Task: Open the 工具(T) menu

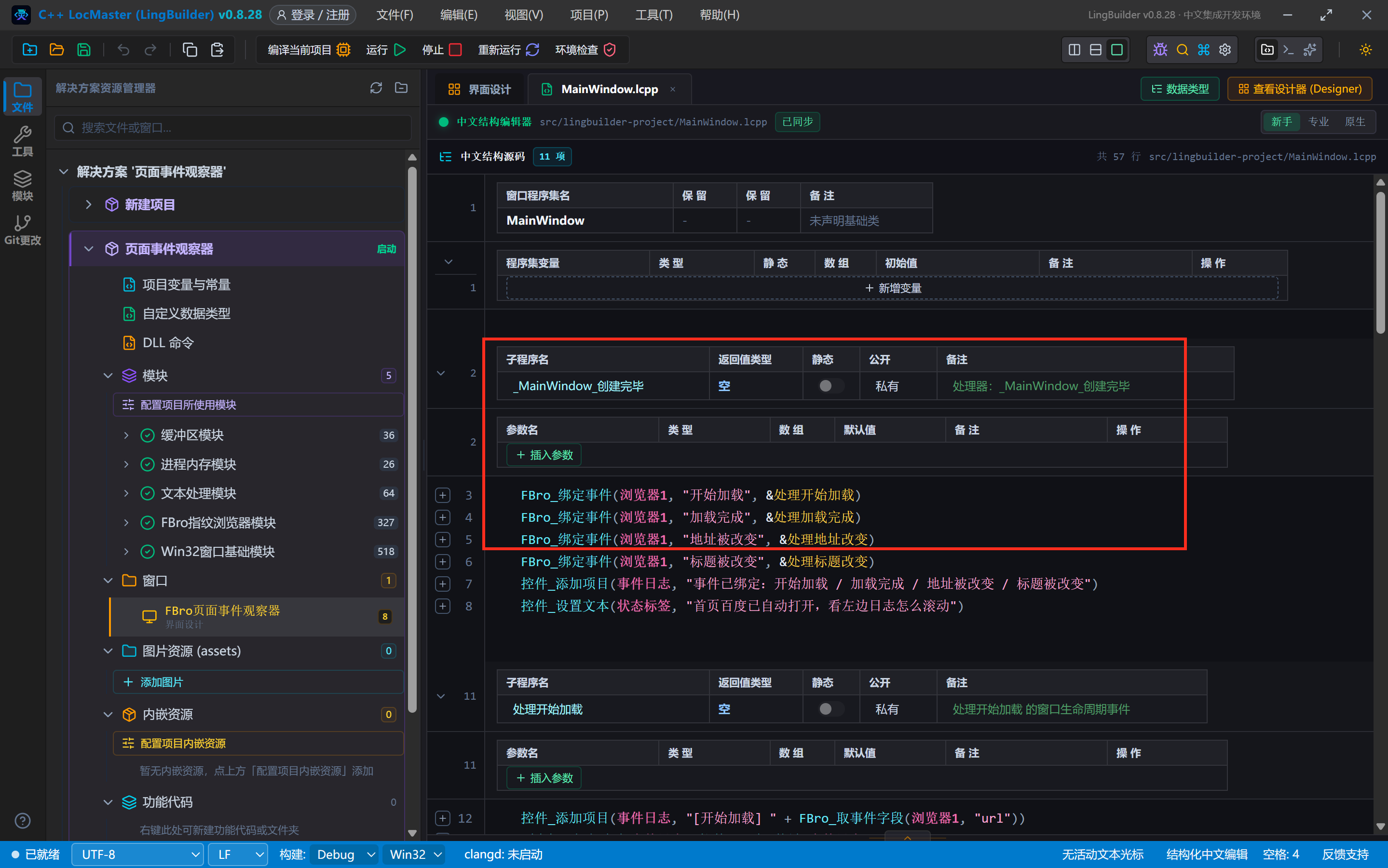Action: [654, 15]
